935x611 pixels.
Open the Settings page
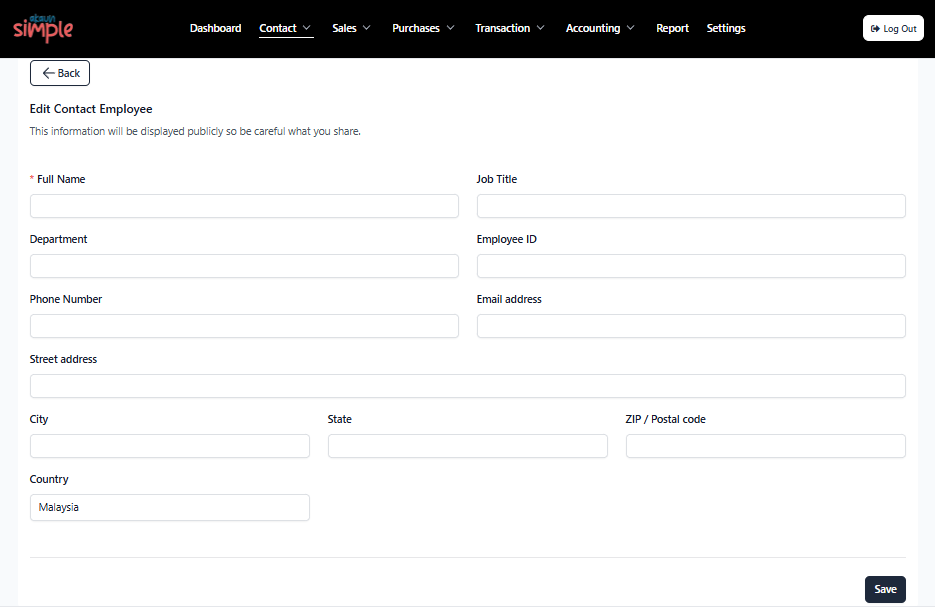(726, 28)
